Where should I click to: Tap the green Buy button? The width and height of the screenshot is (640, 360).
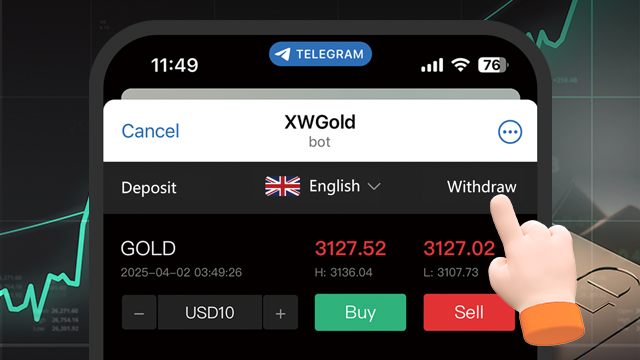[x=360, y=312]
